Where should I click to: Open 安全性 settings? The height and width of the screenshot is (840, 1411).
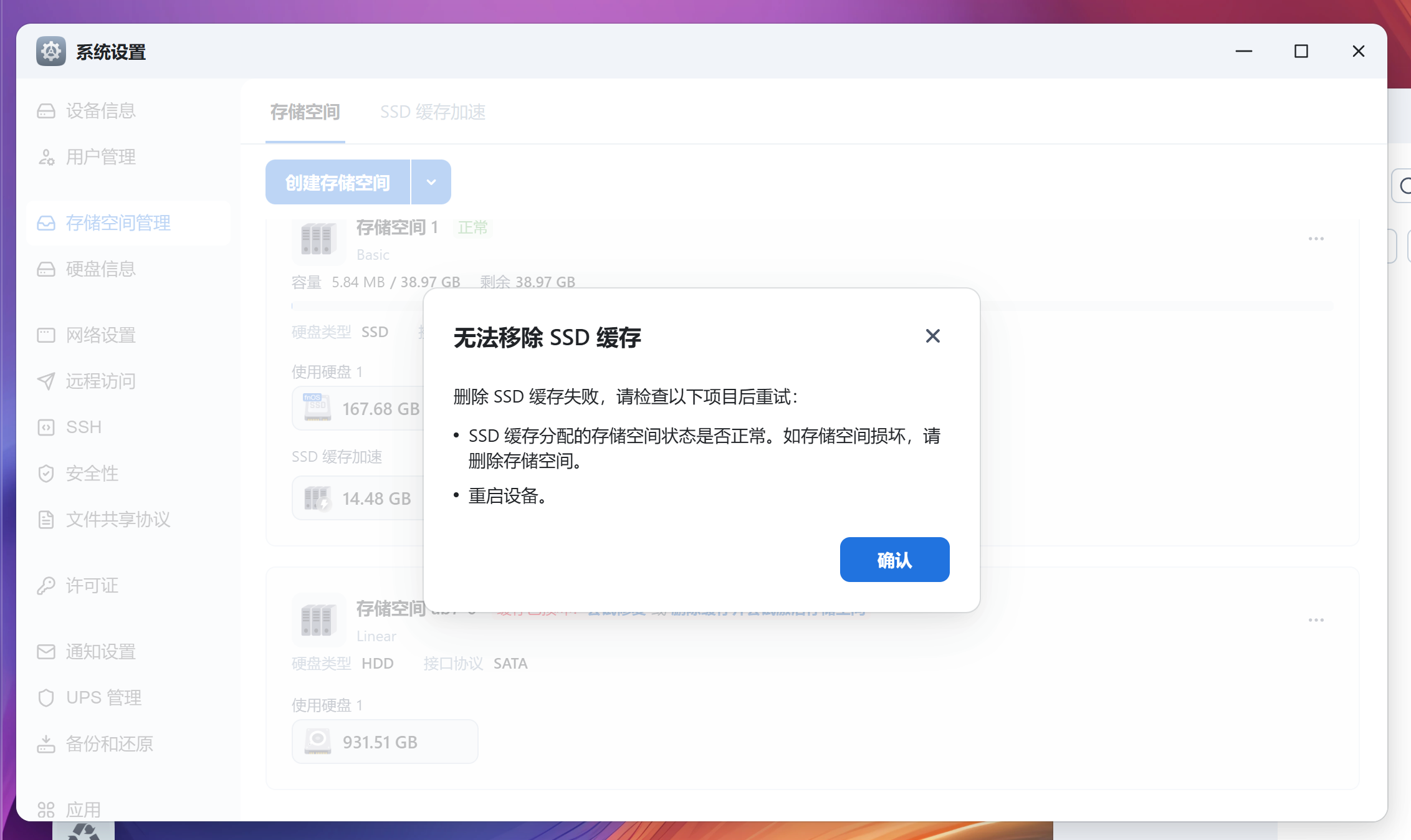point(91,473)
